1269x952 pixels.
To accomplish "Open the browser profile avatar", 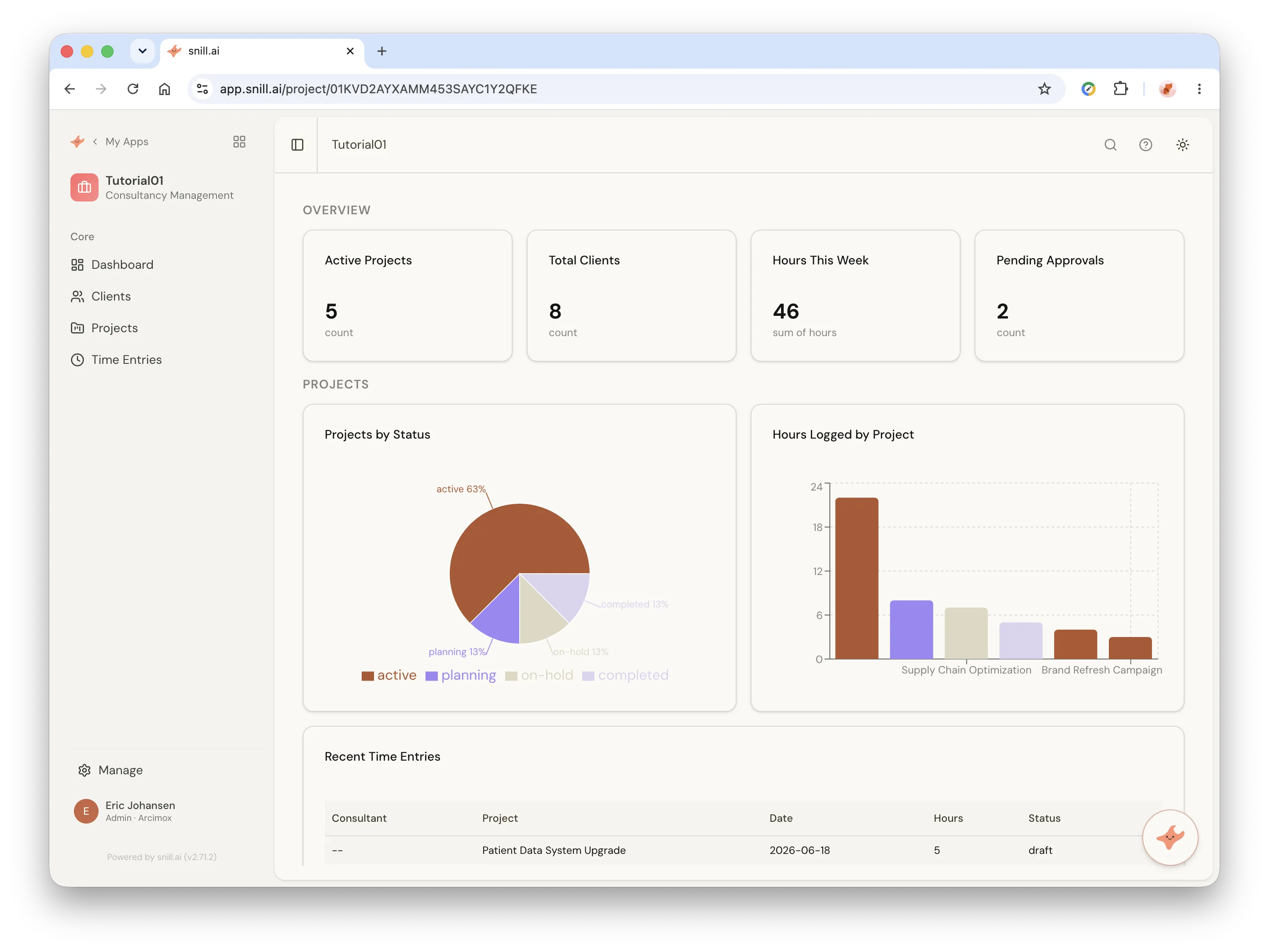I will pos(1167,89).
